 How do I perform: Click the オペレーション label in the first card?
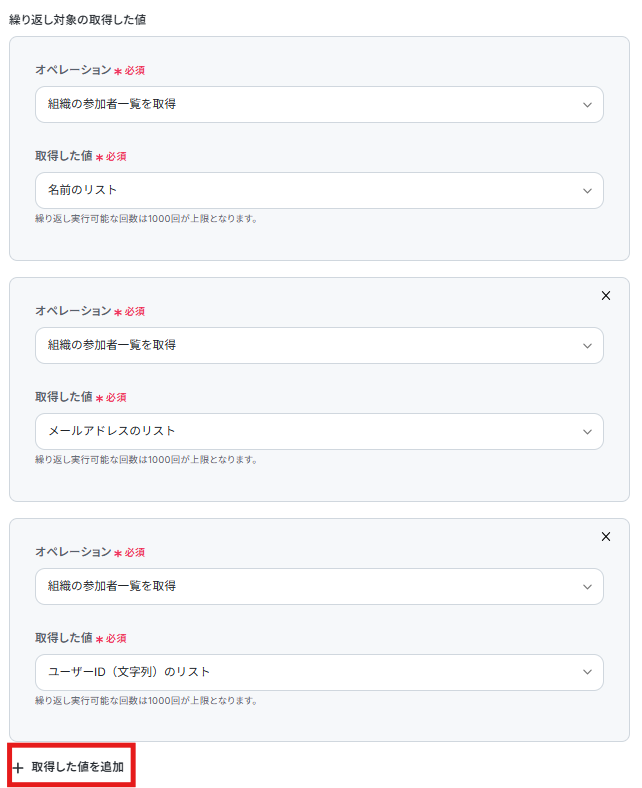[73, 71]
